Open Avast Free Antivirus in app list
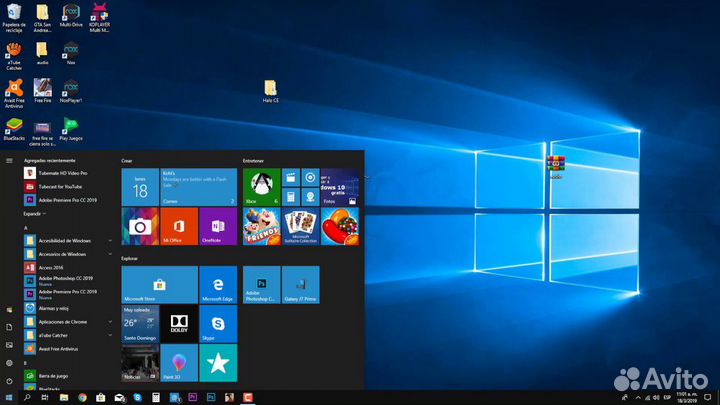 (68, 349)
